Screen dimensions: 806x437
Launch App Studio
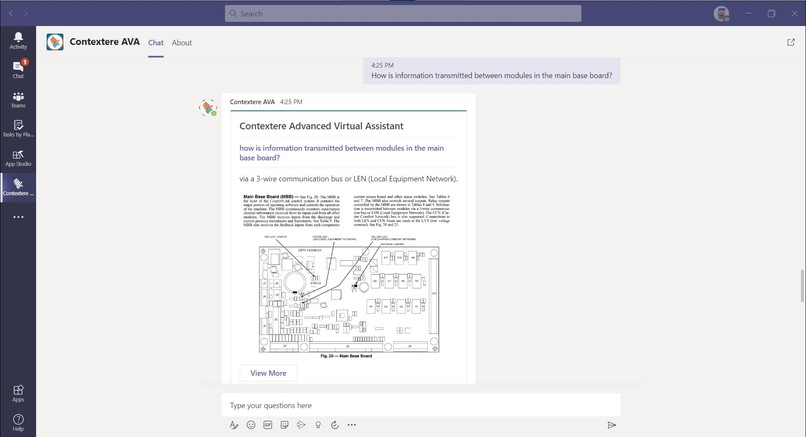pos(18,158)
